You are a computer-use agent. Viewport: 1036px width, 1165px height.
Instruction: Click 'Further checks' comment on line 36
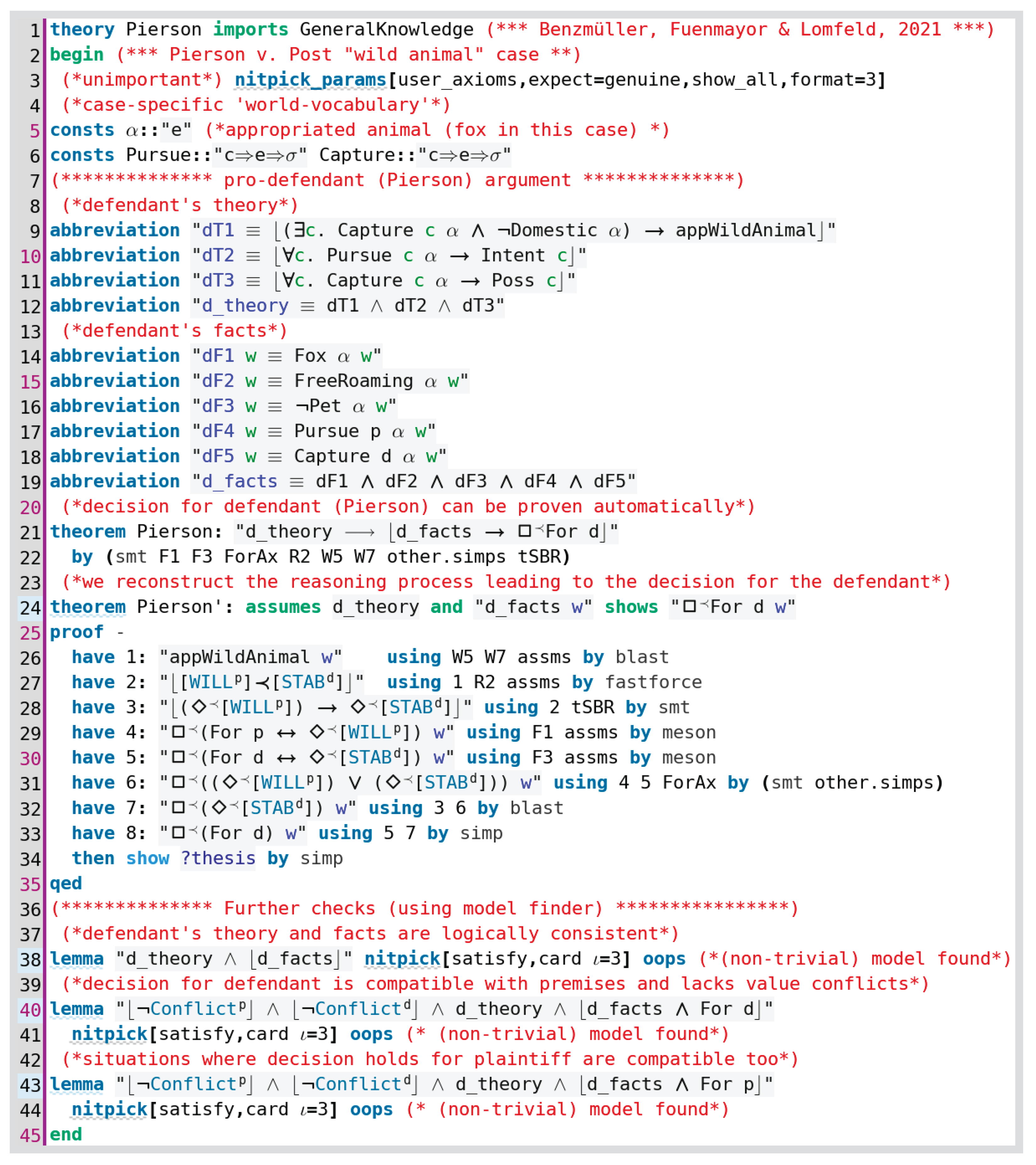[299, 909]
